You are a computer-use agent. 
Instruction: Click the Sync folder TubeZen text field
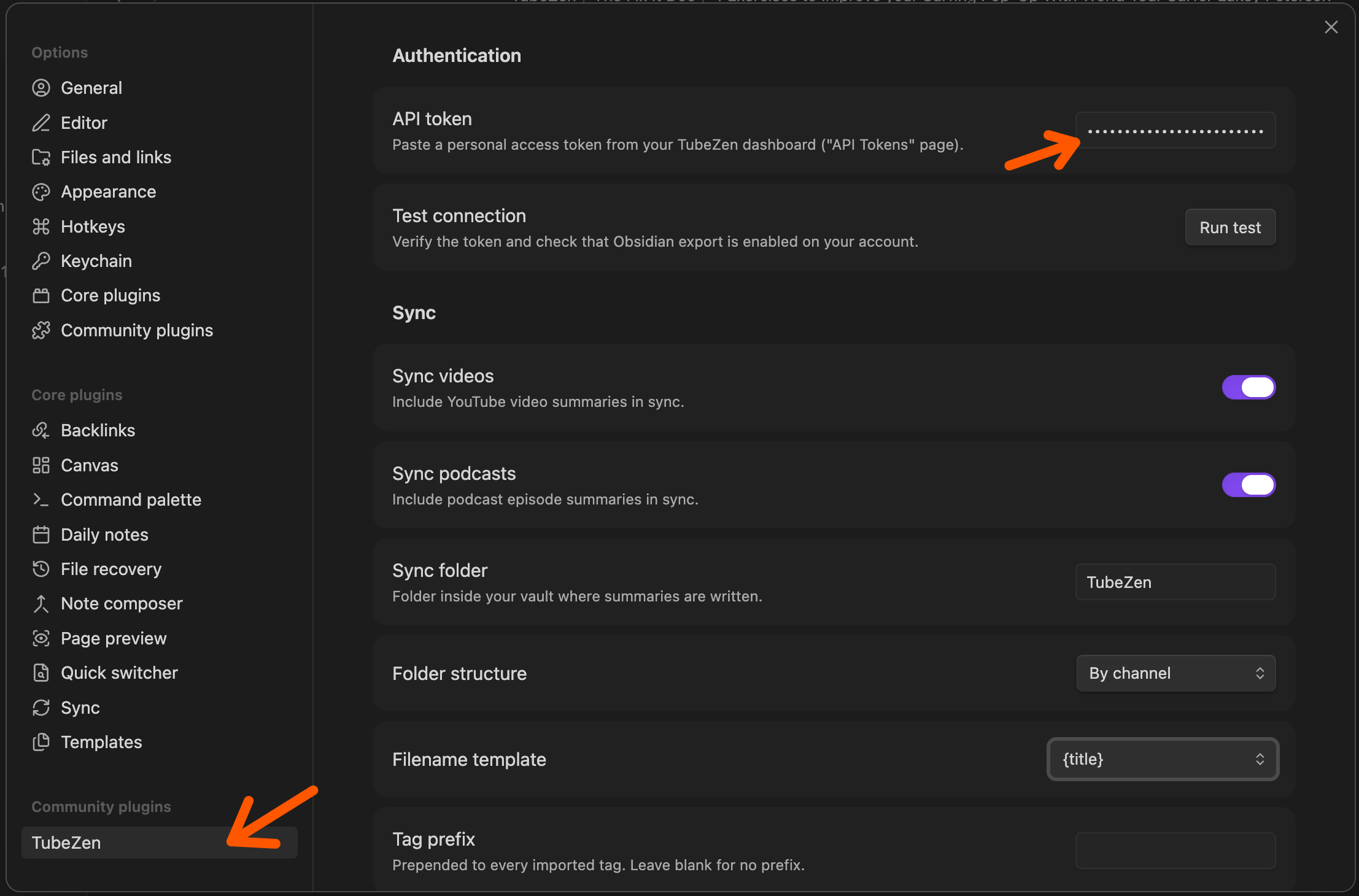(x=1175, y=582)
